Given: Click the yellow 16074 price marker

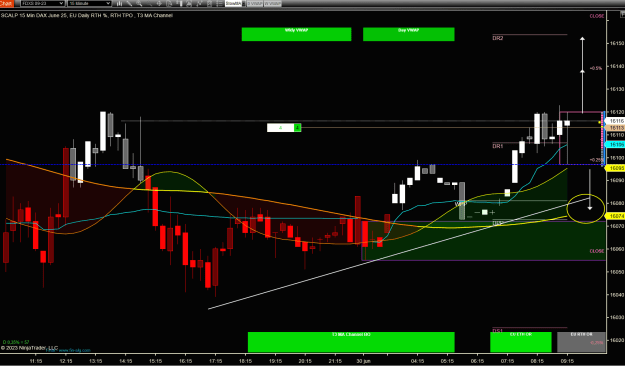Looking at the screenshot, I should [615, 216].
